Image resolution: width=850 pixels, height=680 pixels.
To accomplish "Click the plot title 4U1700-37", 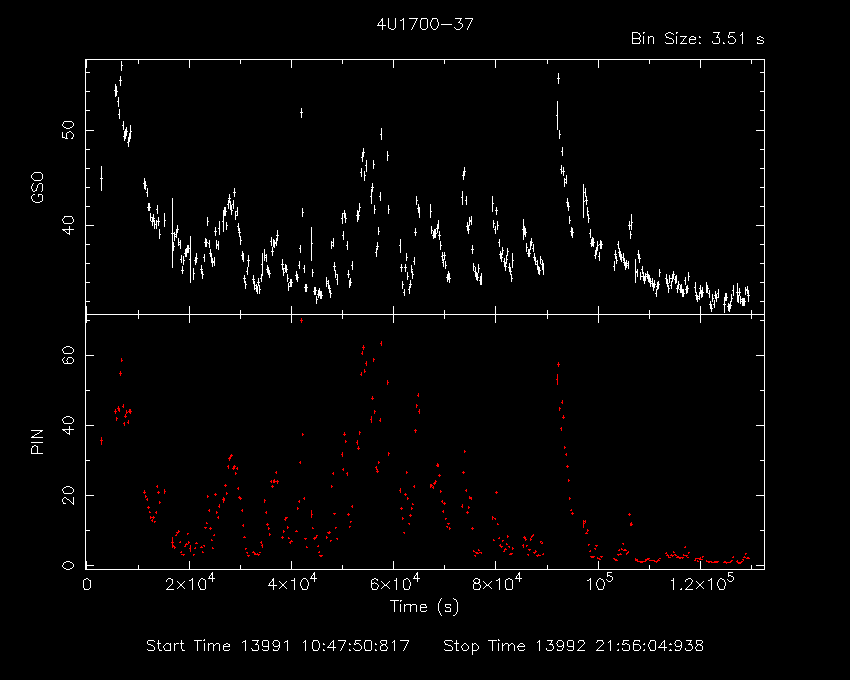I will pos(425,24).
